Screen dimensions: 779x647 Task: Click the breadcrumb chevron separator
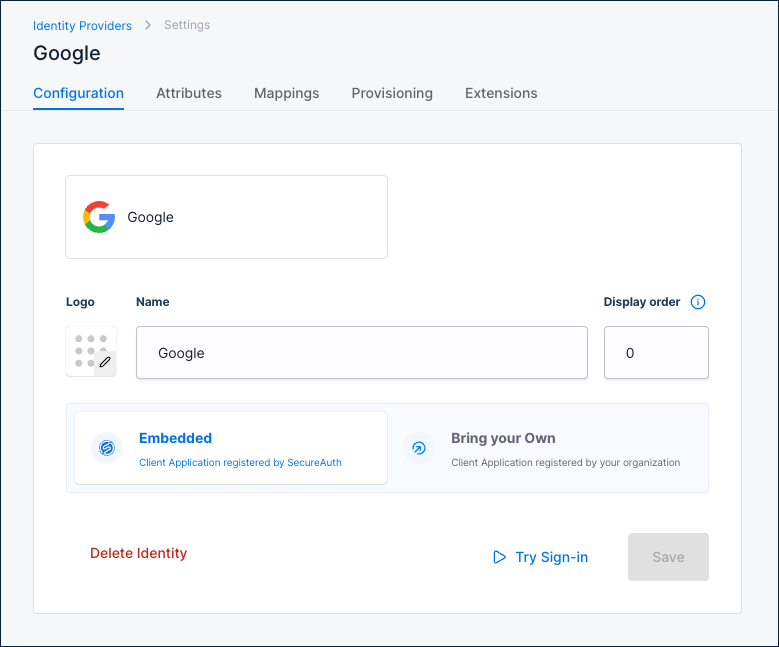pyautogui.click(x=148, y=25)
